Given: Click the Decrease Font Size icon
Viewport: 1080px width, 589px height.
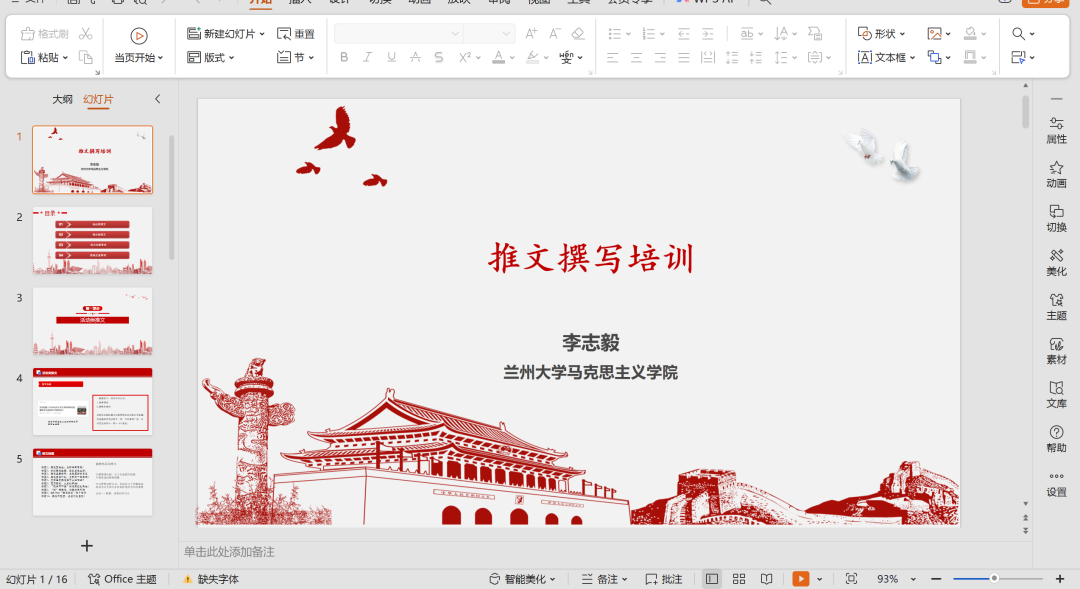Looking at the screenshot, I should (x=554, y=33).
